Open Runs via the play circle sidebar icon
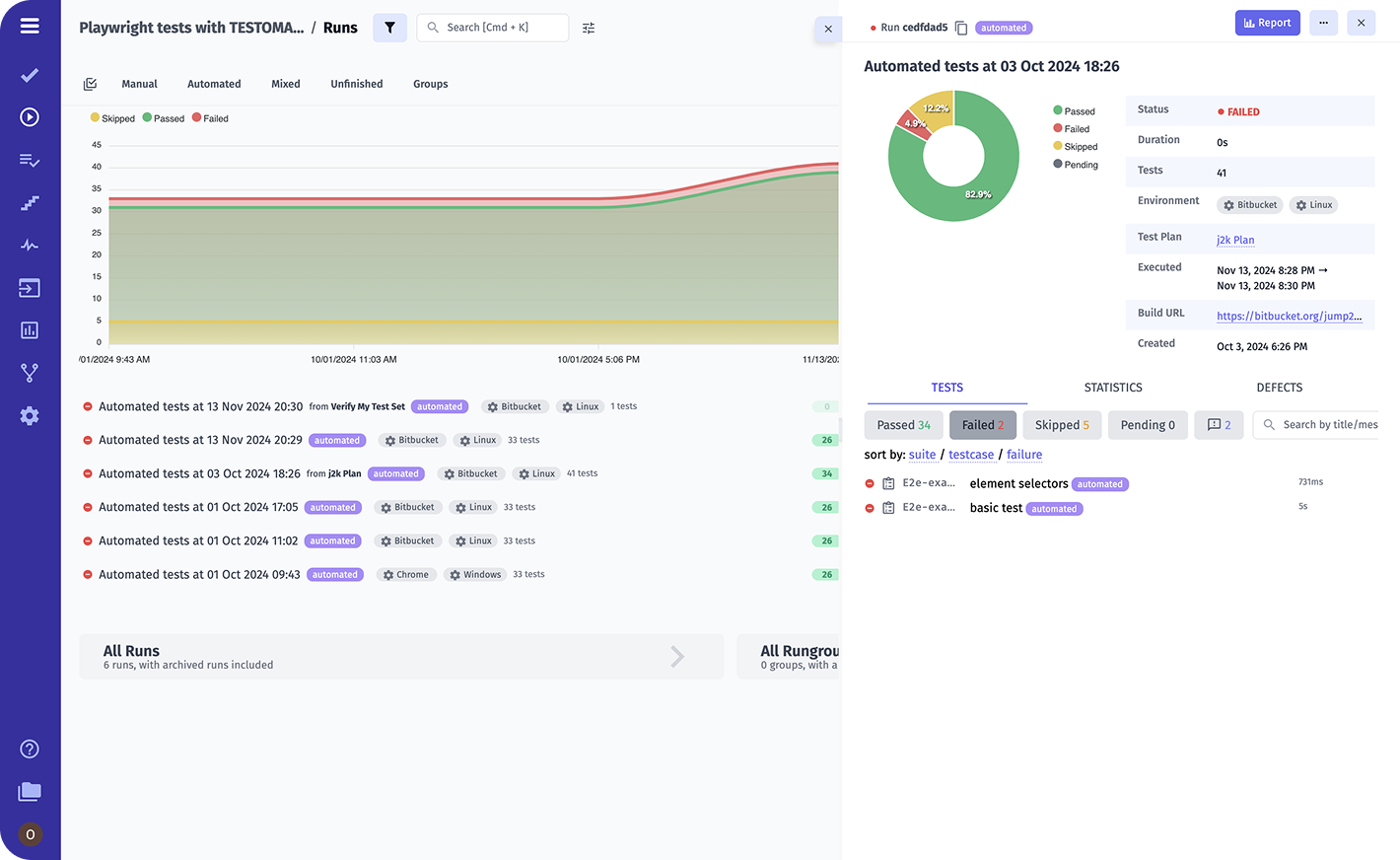 pyautogui.click(x=30, y=116)
